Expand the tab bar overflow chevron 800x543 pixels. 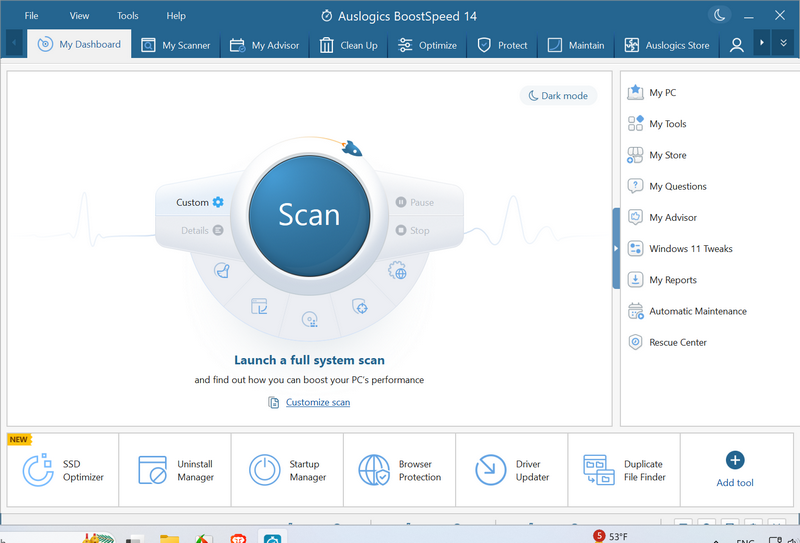[x=784, y=44]
